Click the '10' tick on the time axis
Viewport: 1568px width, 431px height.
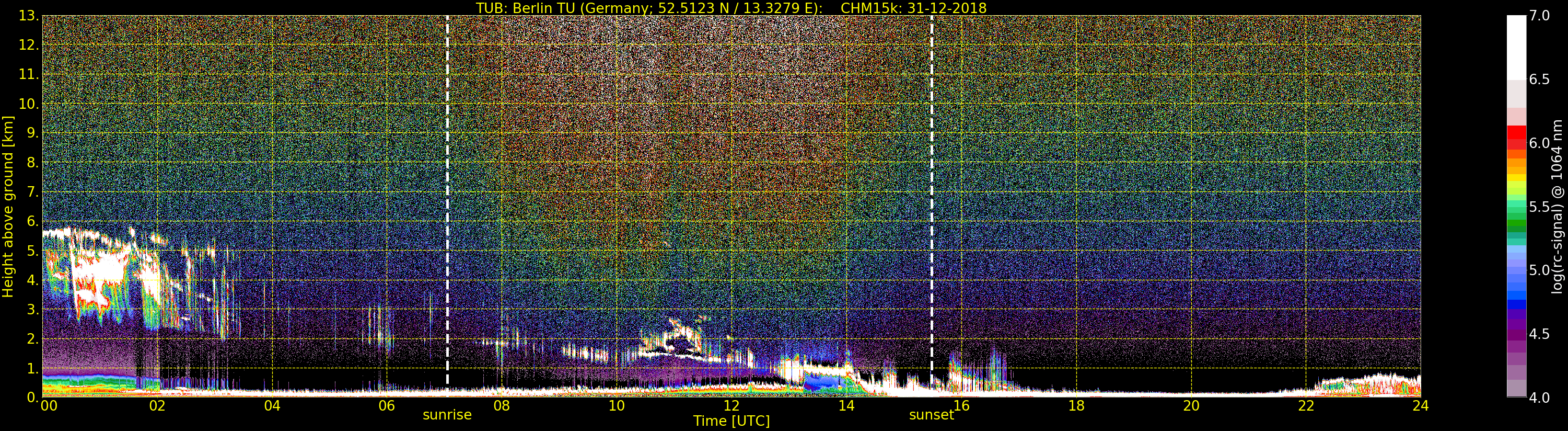coord(617,405)
